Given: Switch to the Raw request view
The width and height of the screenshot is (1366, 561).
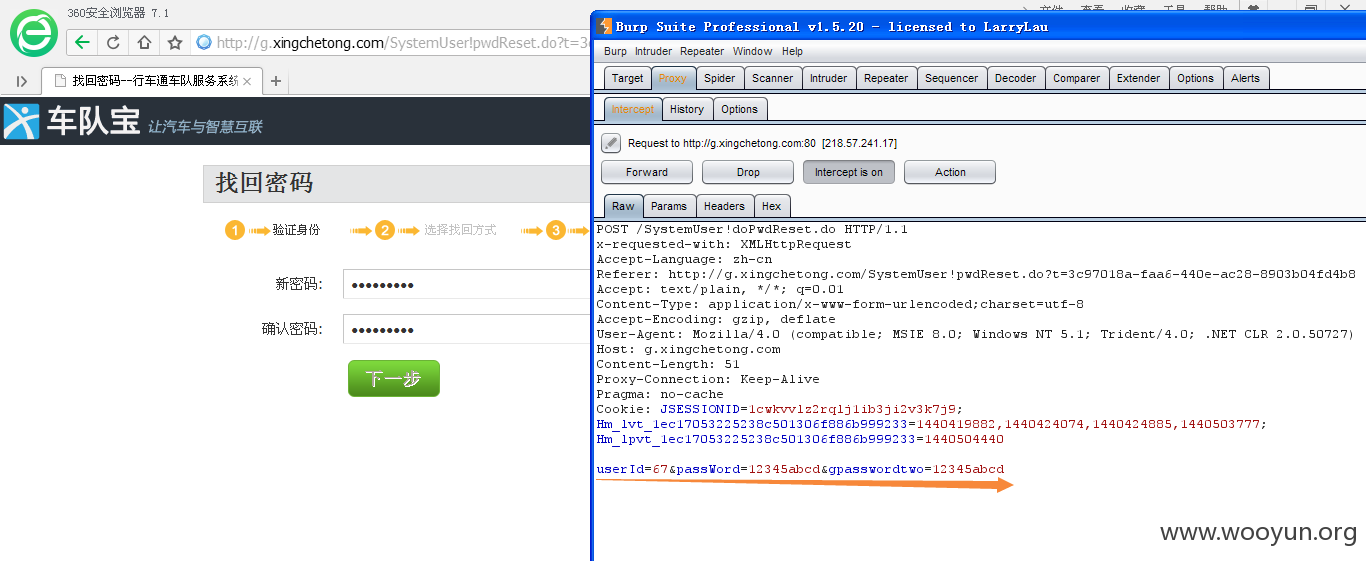Looking at the screenshot, I should 623,206.
